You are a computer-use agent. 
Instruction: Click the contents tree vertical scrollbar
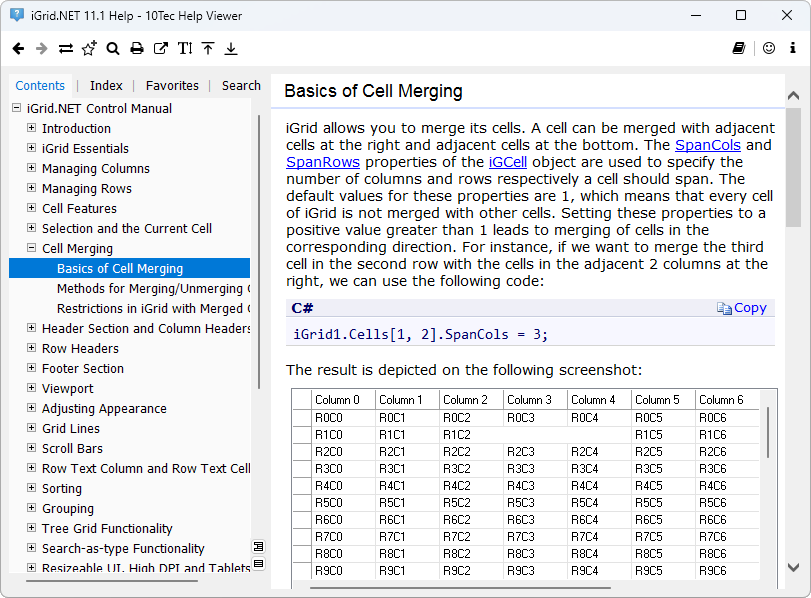click(x=259, y=252)
